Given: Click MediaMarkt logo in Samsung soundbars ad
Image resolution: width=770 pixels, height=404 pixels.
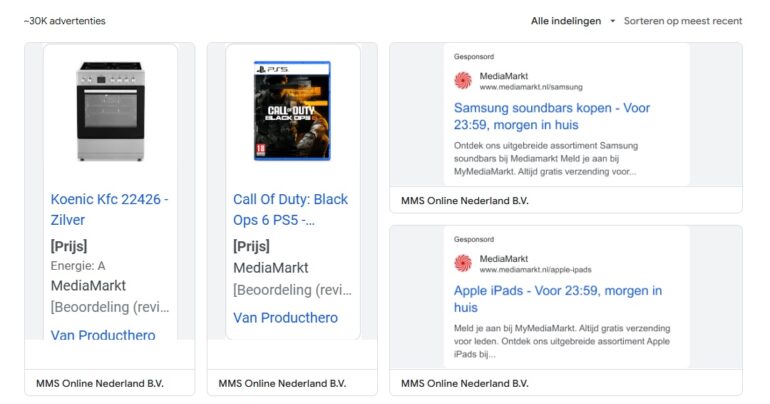Looking at the screenshot, I should pyautogui.click(x=463, y=81).
